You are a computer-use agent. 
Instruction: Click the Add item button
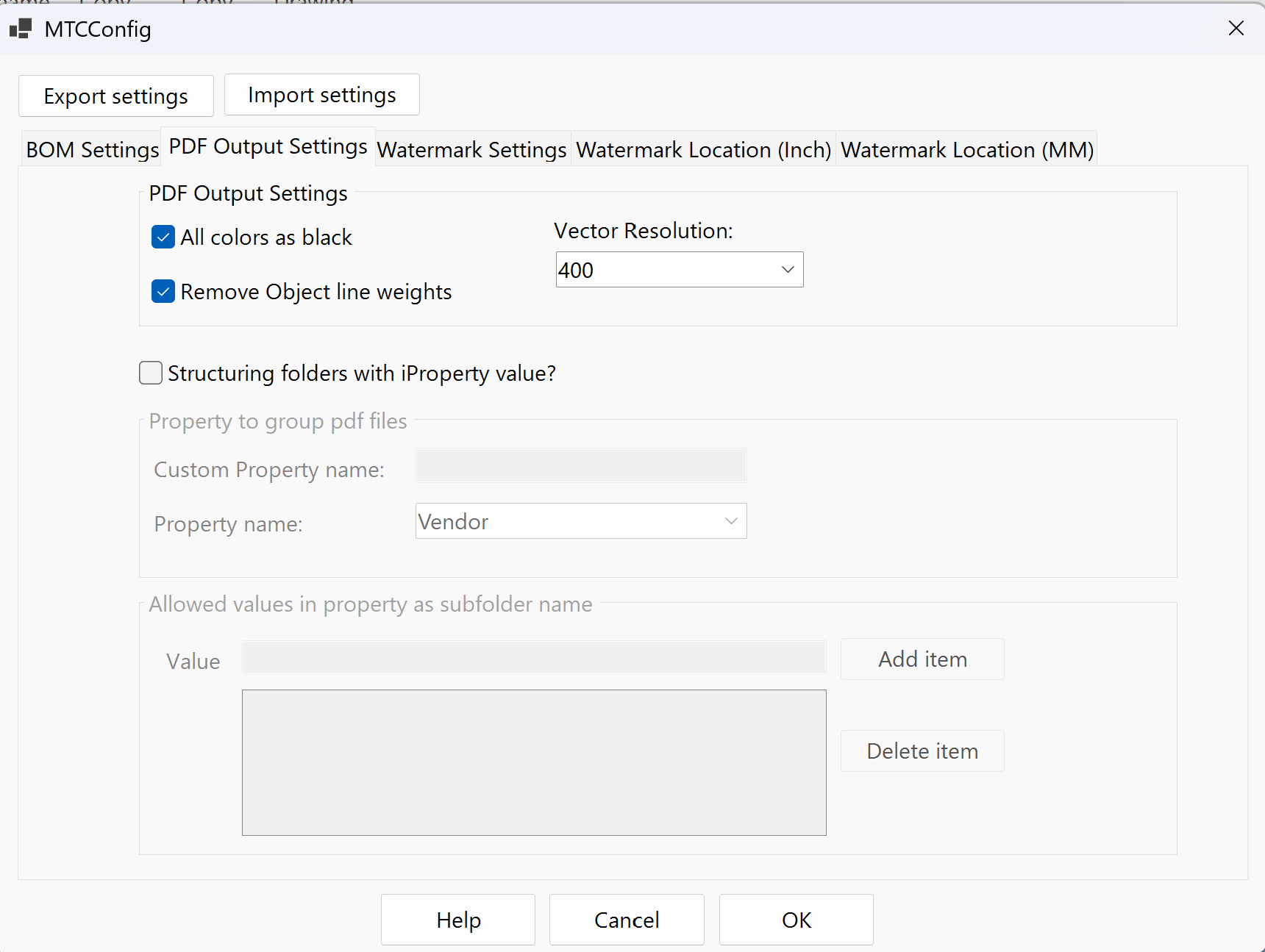click(x=922, y=659)
